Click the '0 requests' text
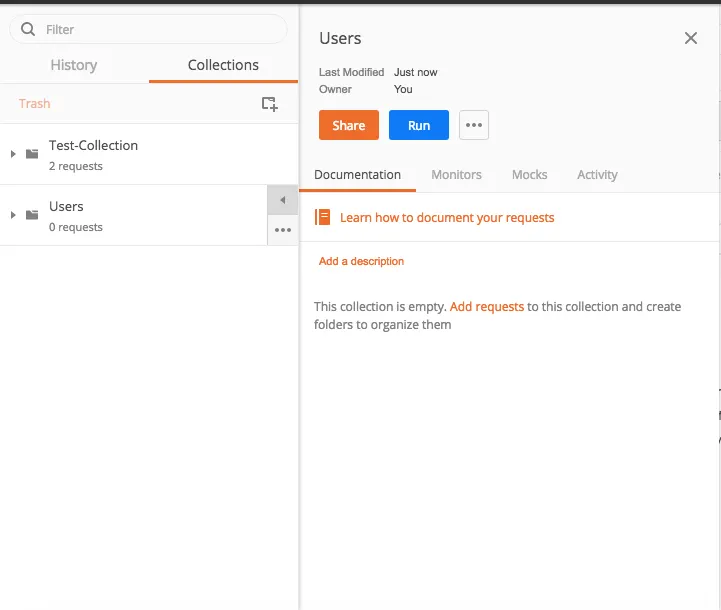The image size is (721, 610). (76, 228)
